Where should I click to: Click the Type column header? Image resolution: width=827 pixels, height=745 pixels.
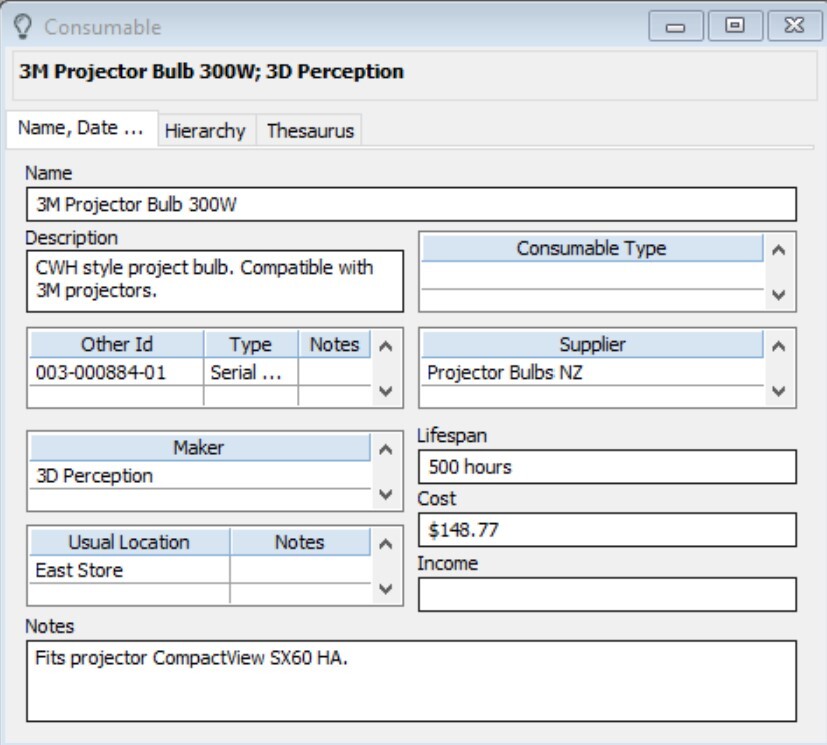251,344
